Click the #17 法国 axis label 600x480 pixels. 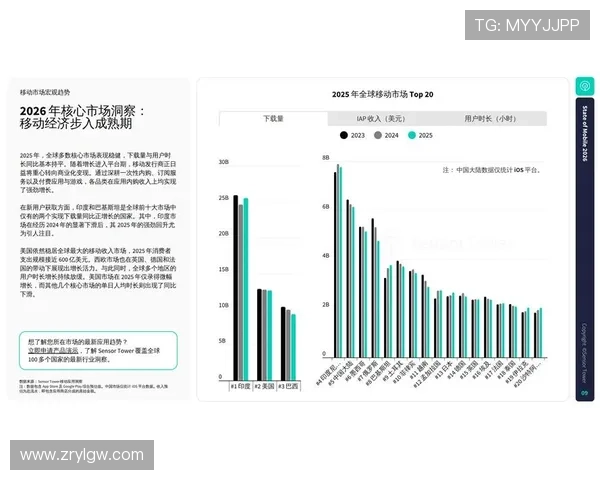pos(494,370)
